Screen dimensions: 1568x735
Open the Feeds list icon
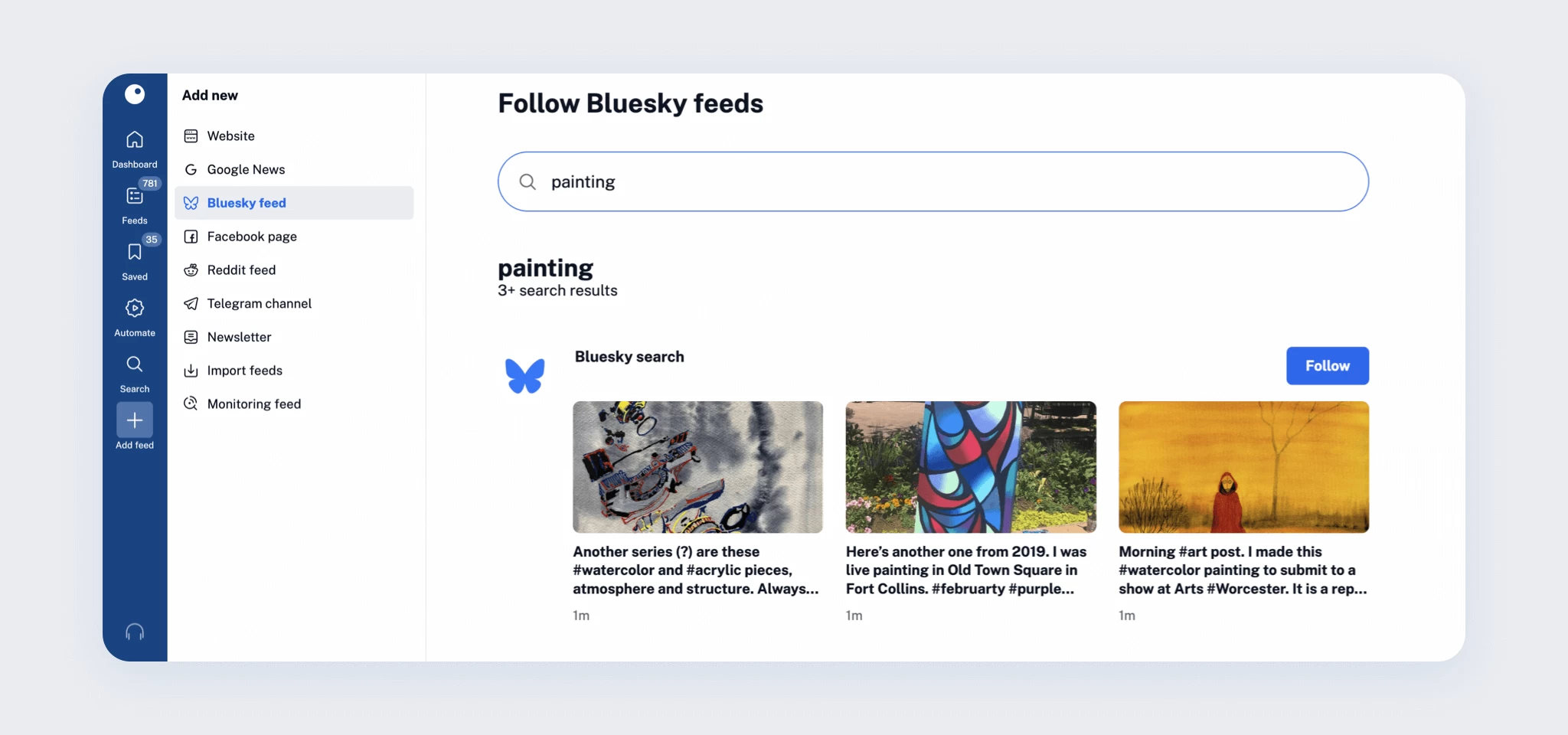tap(135, 197)
